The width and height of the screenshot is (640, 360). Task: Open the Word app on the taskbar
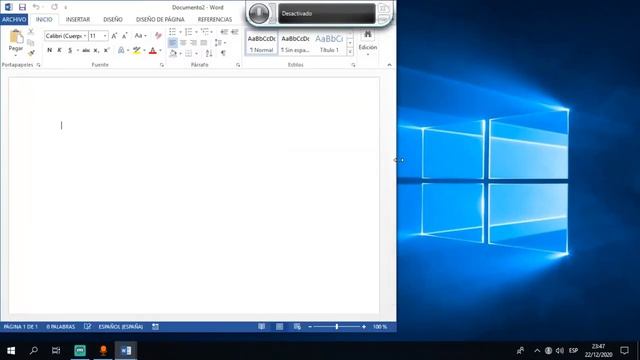[x=126, y=350]
